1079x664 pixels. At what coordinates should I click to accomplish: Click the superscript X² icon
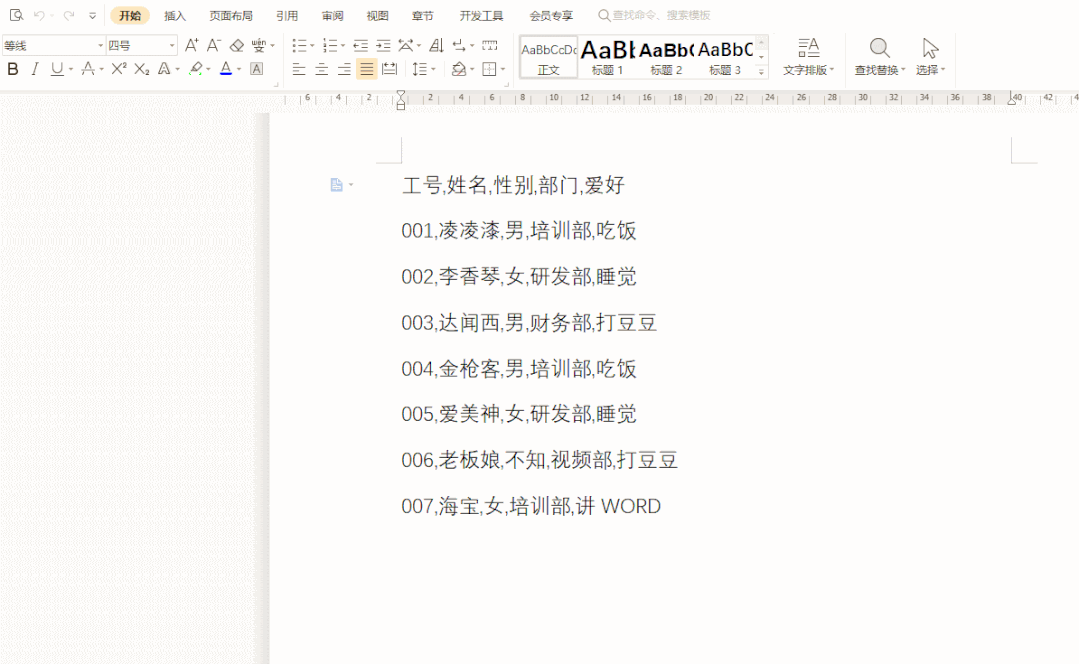[119, 69]
